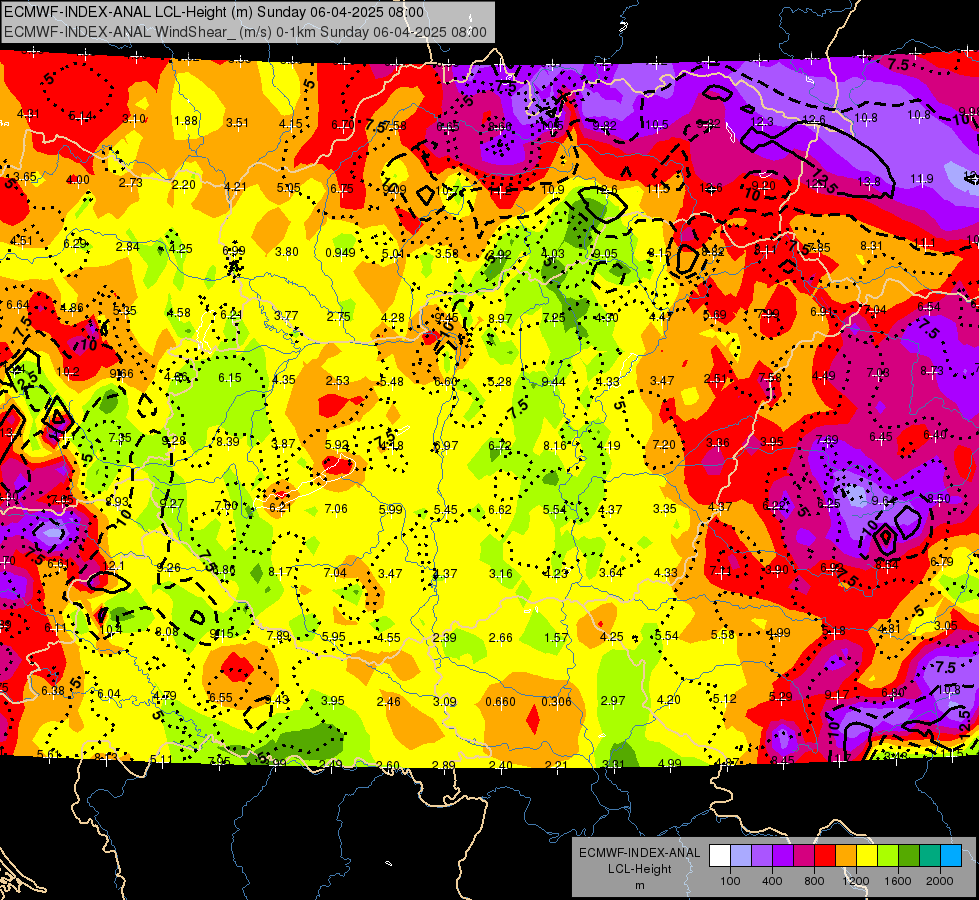
Task: Click the white swatch in the LCL-Height legend
Action: [720, 856]
